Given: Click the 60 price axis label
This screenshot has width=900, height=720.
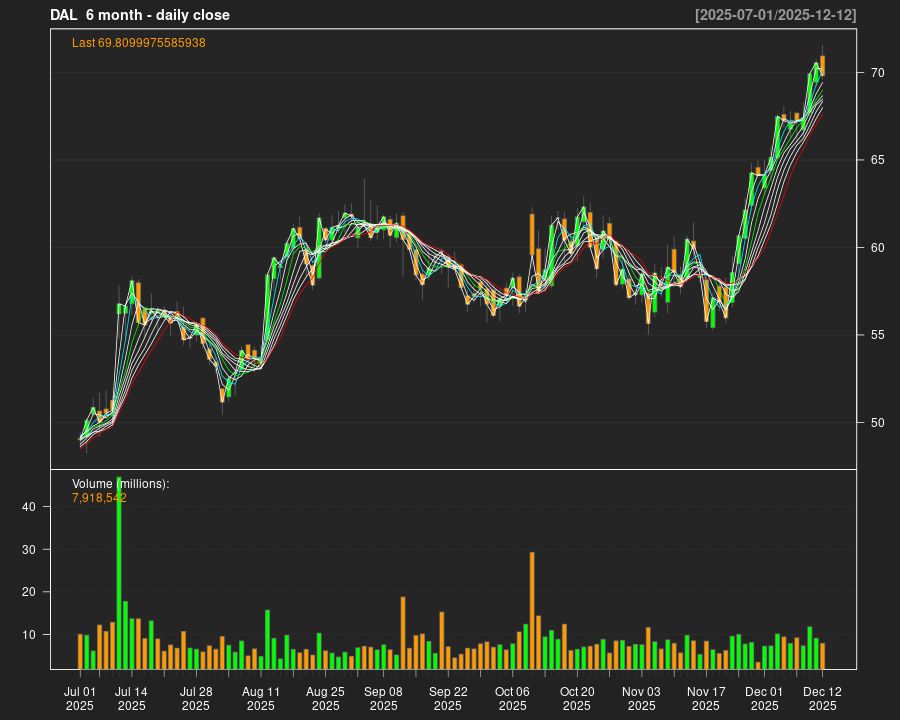Looking at the screenshot, I should [877, 248].
